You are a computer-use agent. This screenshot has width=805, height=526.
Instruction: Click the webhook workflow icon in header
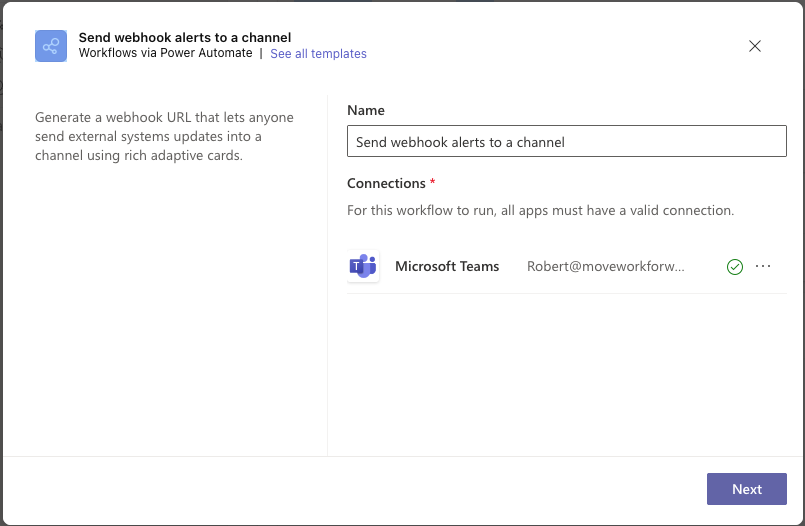coord(51,46)
